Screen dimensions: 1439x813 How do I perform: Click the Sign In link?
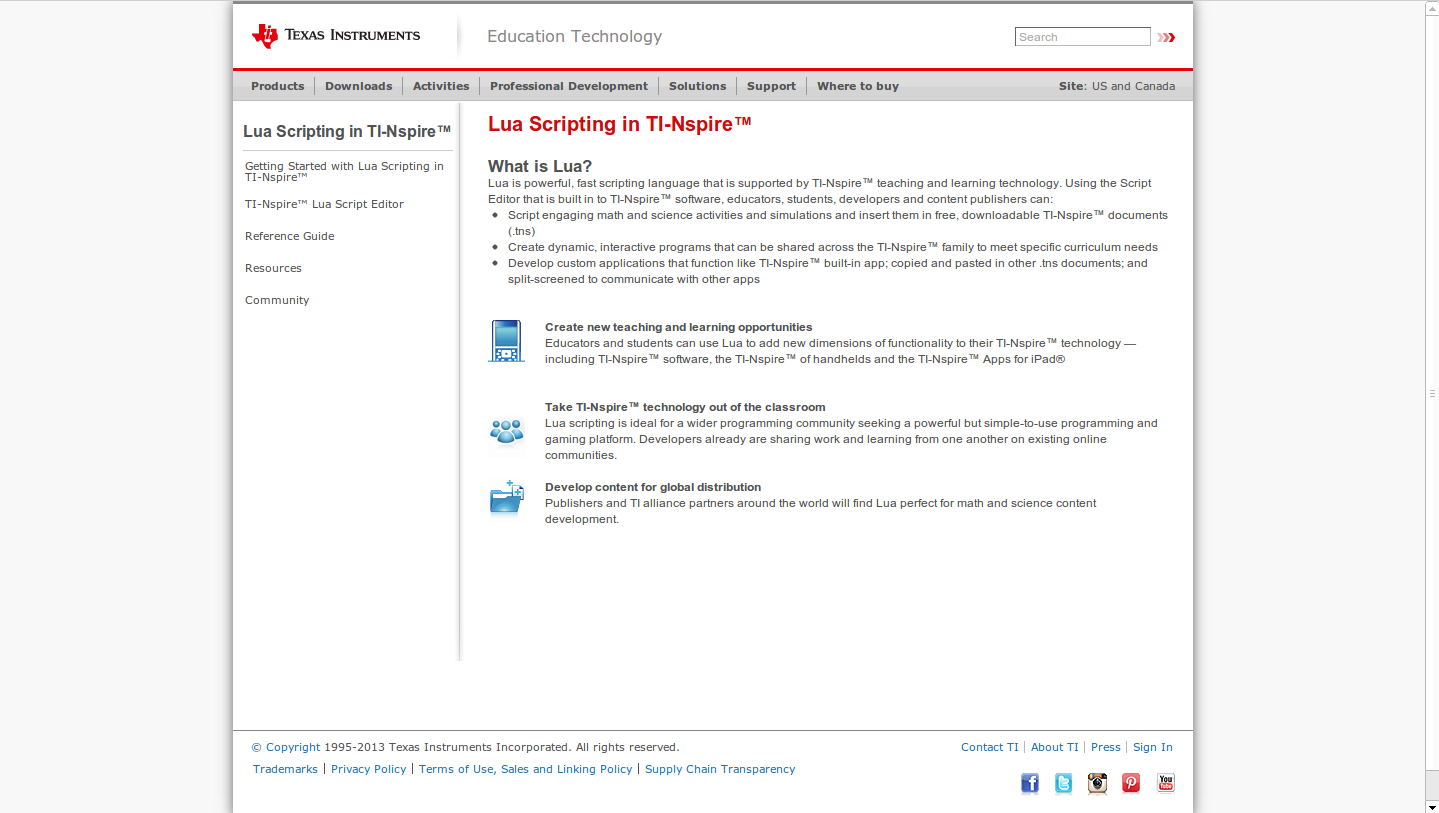click(1153, 747)
